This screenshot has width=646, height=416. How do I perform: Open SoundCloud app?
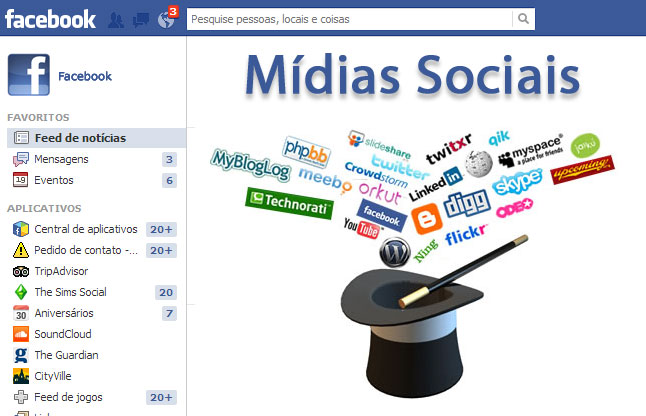(63, 334)
